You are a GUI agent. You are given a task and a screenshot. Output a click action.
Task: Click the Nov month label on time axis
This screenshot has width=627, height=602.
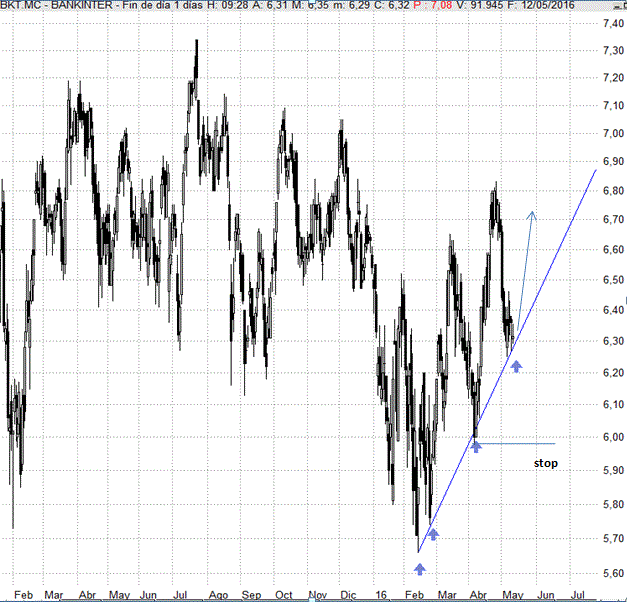coord(318,595)
